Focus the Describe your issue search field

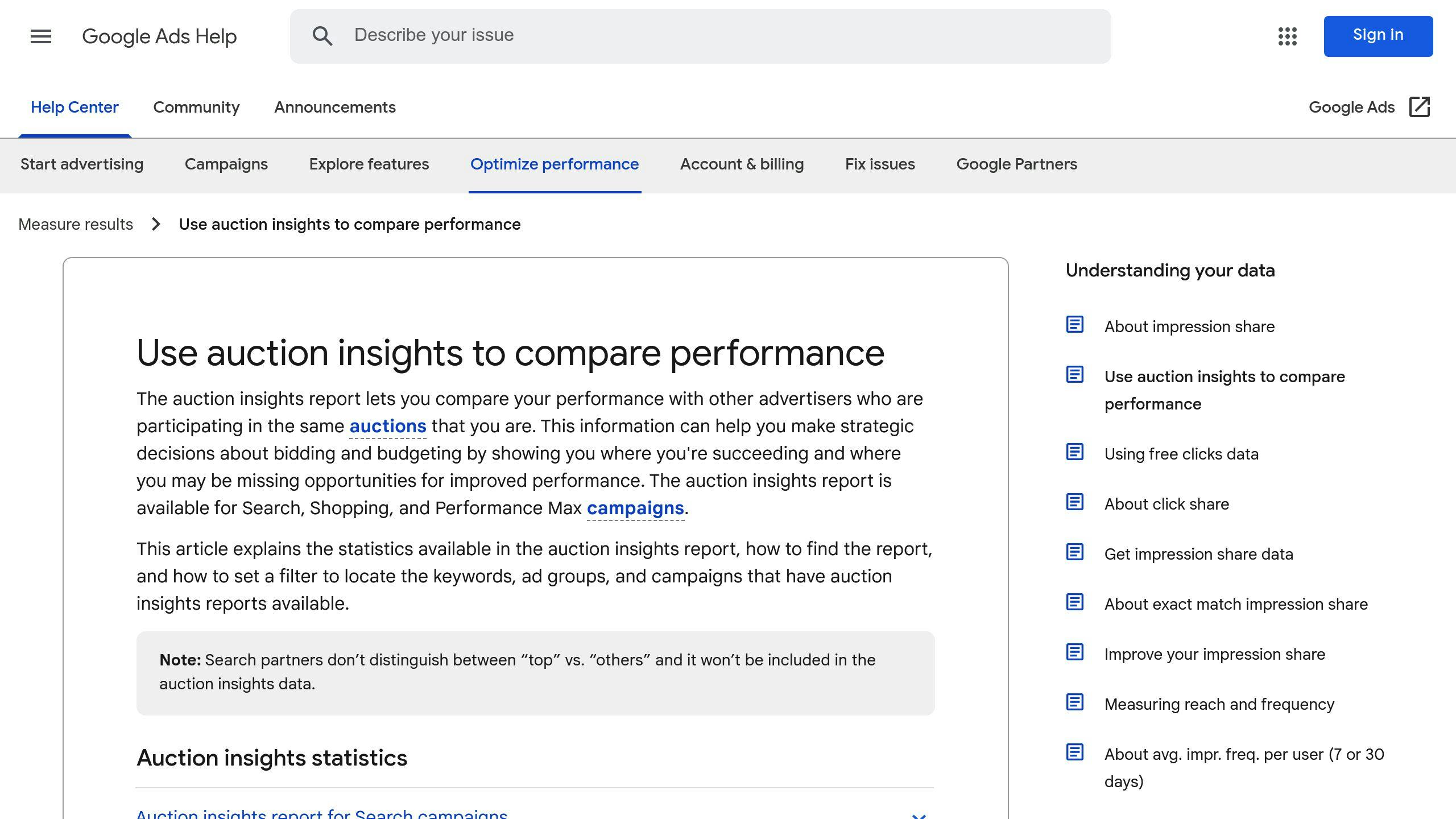[x=700, y=36]
